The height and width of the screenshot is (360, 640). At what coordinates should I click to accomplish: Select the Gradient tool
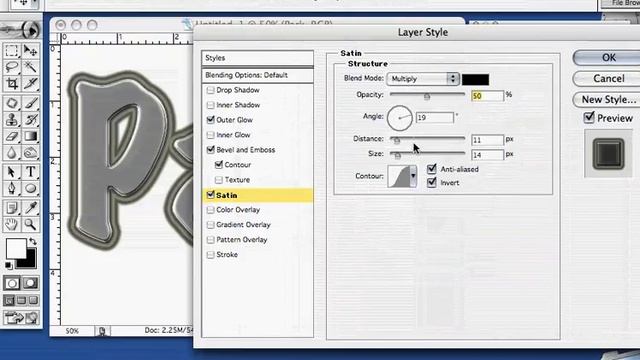point(31,136)
